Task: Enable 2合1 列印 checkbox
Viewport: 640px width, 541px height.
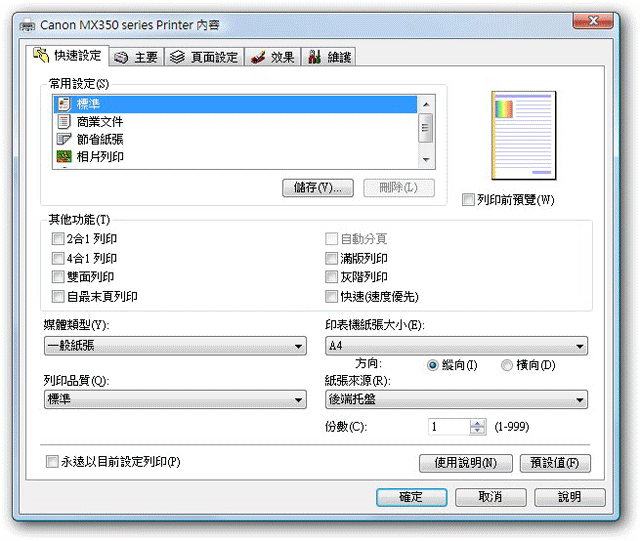Action: pos(58,238)
